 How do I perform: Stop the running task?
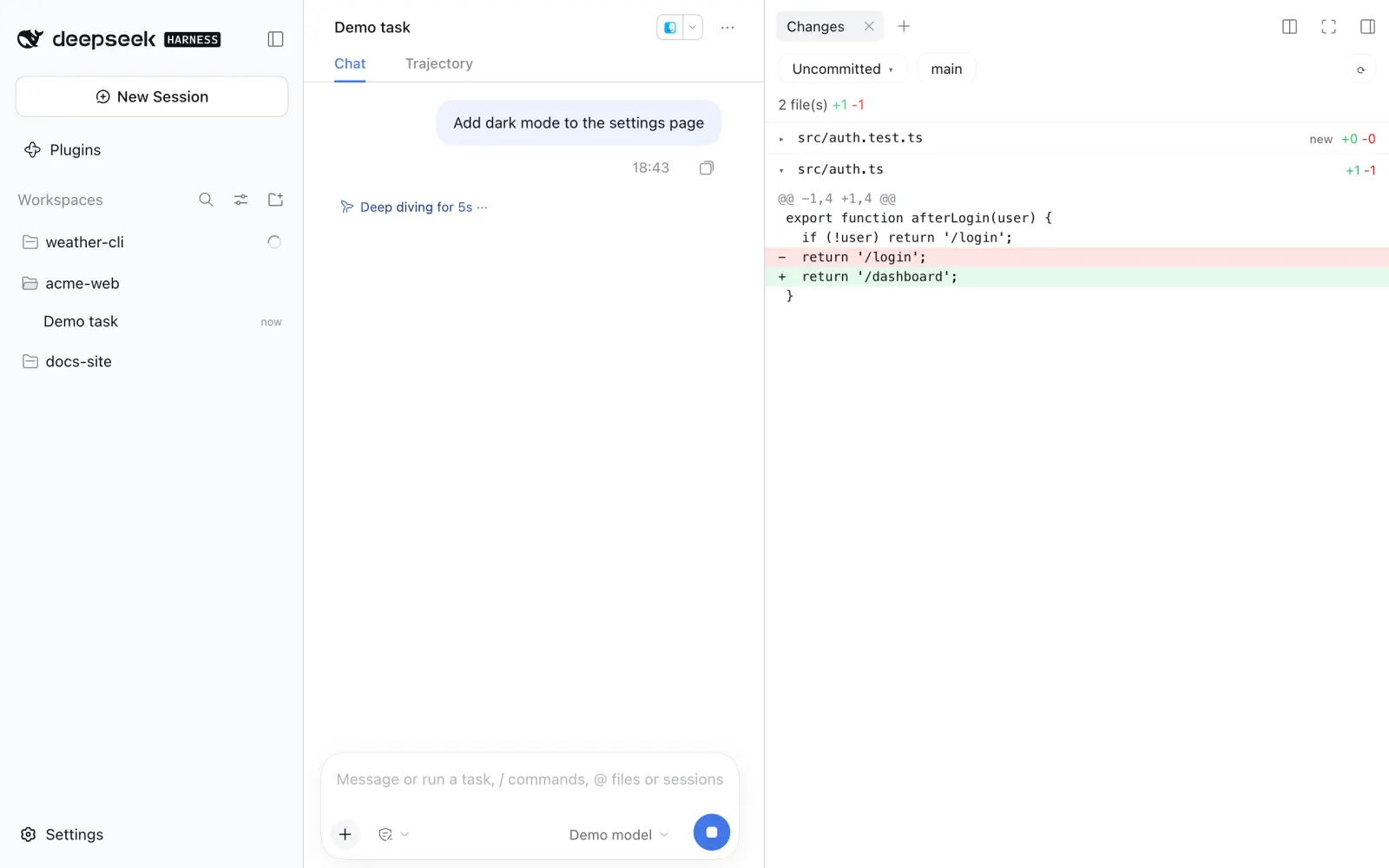point(711,832)
